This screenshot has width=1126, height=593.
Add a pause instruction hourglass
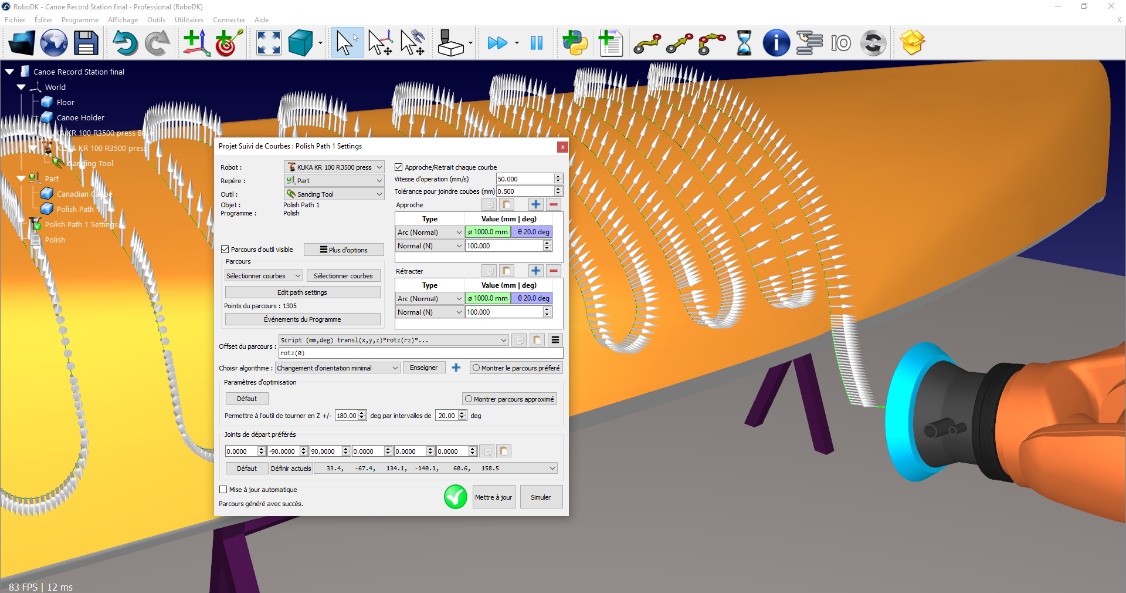tap(744, 43)
